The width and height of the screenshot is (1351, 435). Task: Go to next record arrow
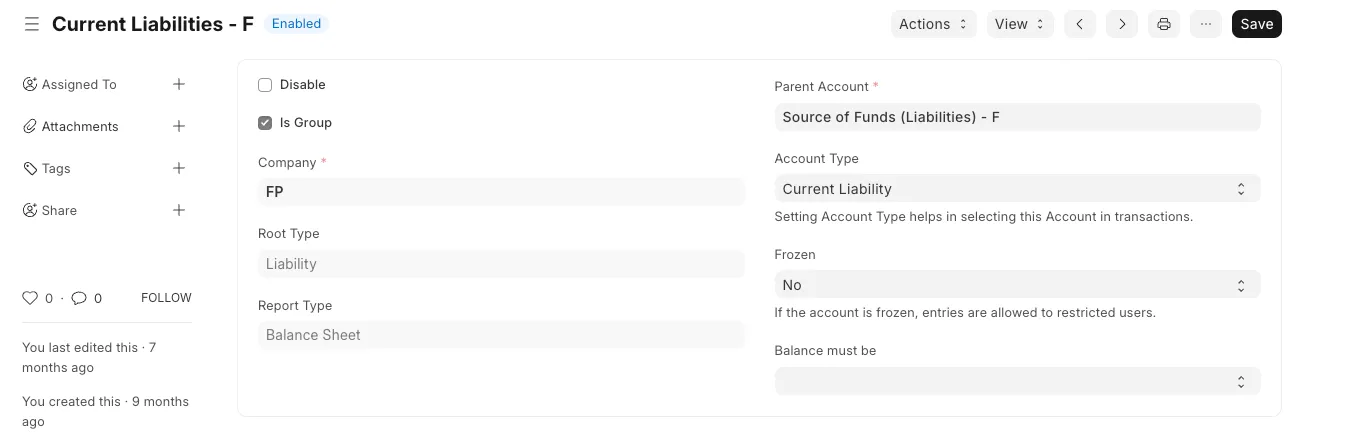[x=1122, y=24]
